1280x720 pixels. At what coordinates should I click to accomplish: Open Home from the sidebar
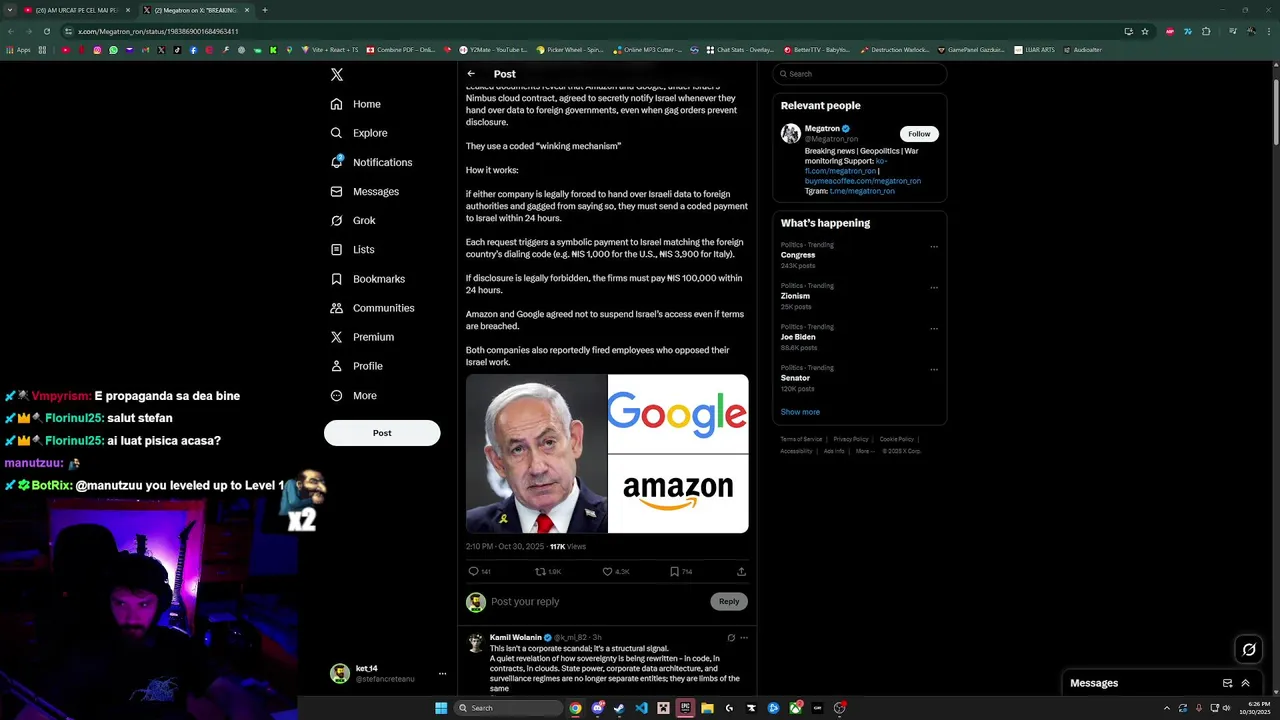356,104
